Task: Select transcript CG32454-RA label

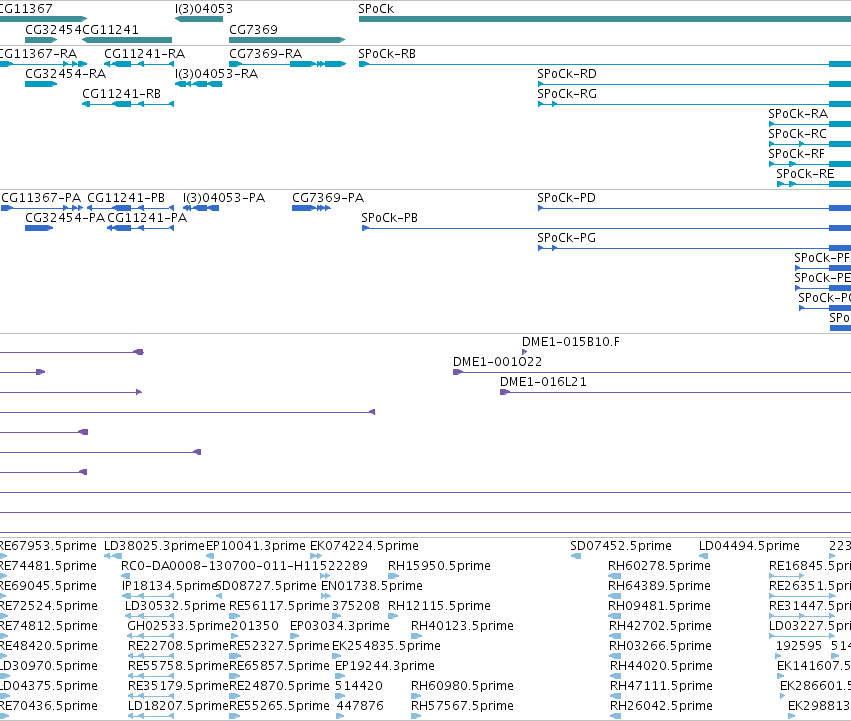Action: 66,74
